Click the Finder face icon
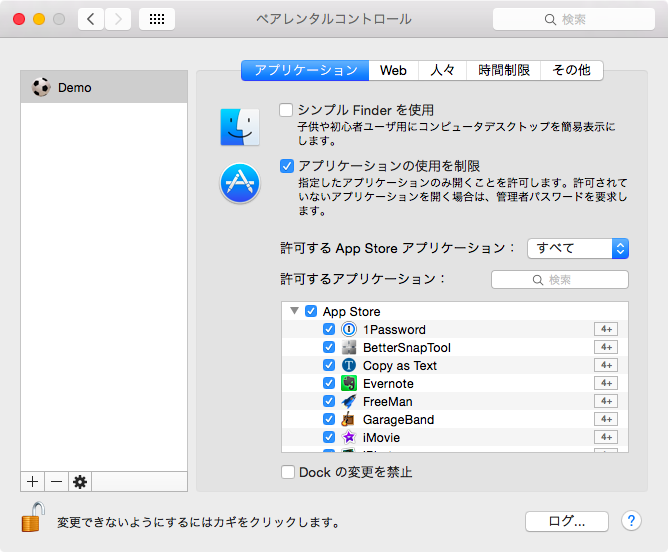 pos(240,127)
